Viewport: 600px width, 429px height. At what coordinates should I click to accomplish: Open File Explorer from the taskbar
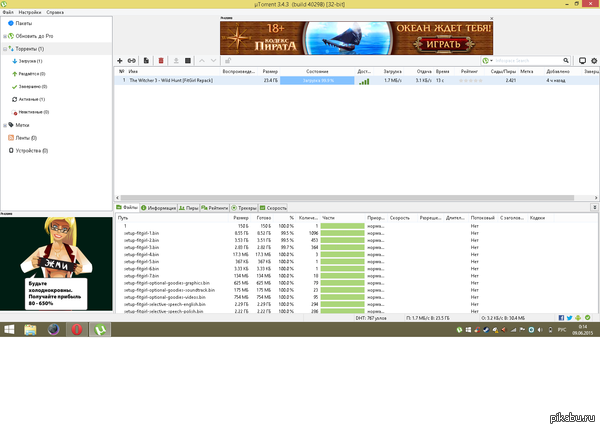pos(30,329)
